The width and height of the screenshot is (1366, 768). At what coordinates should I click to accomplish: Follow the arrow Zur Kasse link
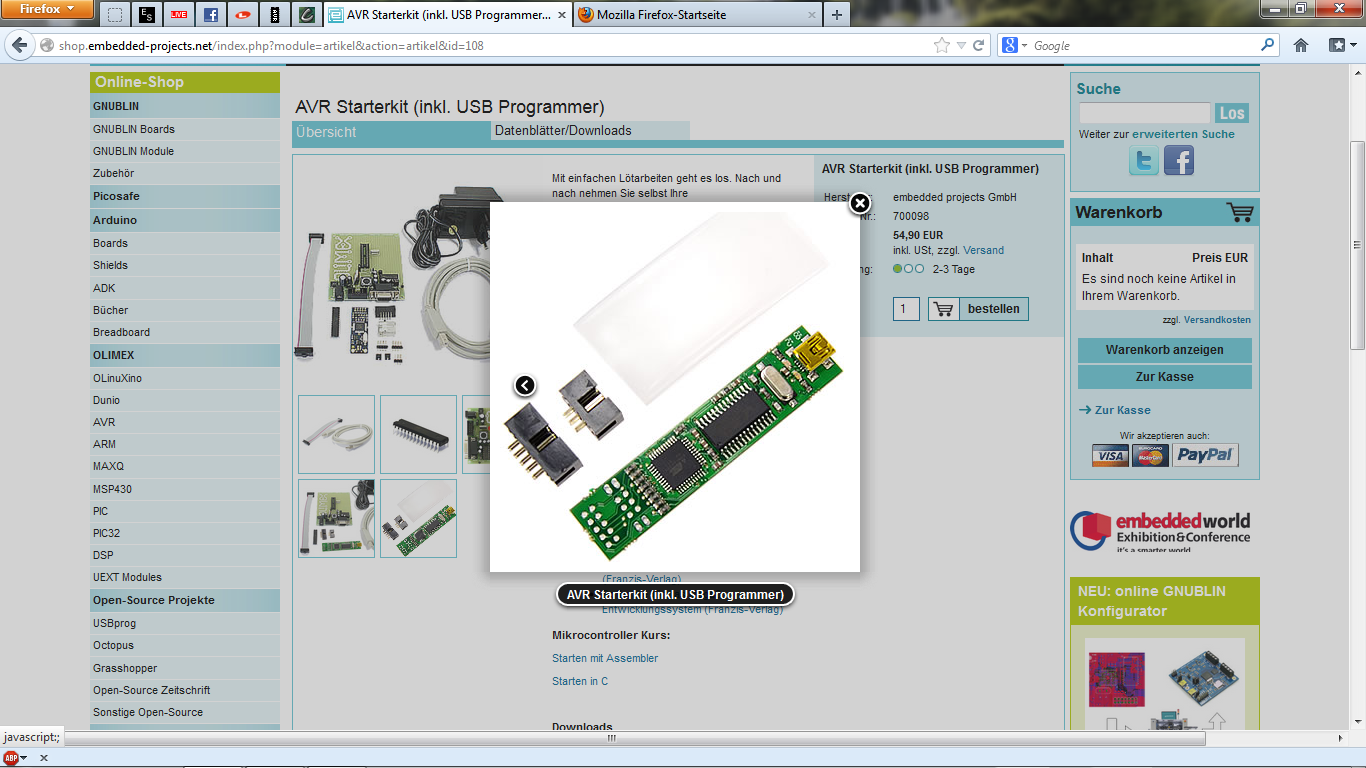point(1115,410)
